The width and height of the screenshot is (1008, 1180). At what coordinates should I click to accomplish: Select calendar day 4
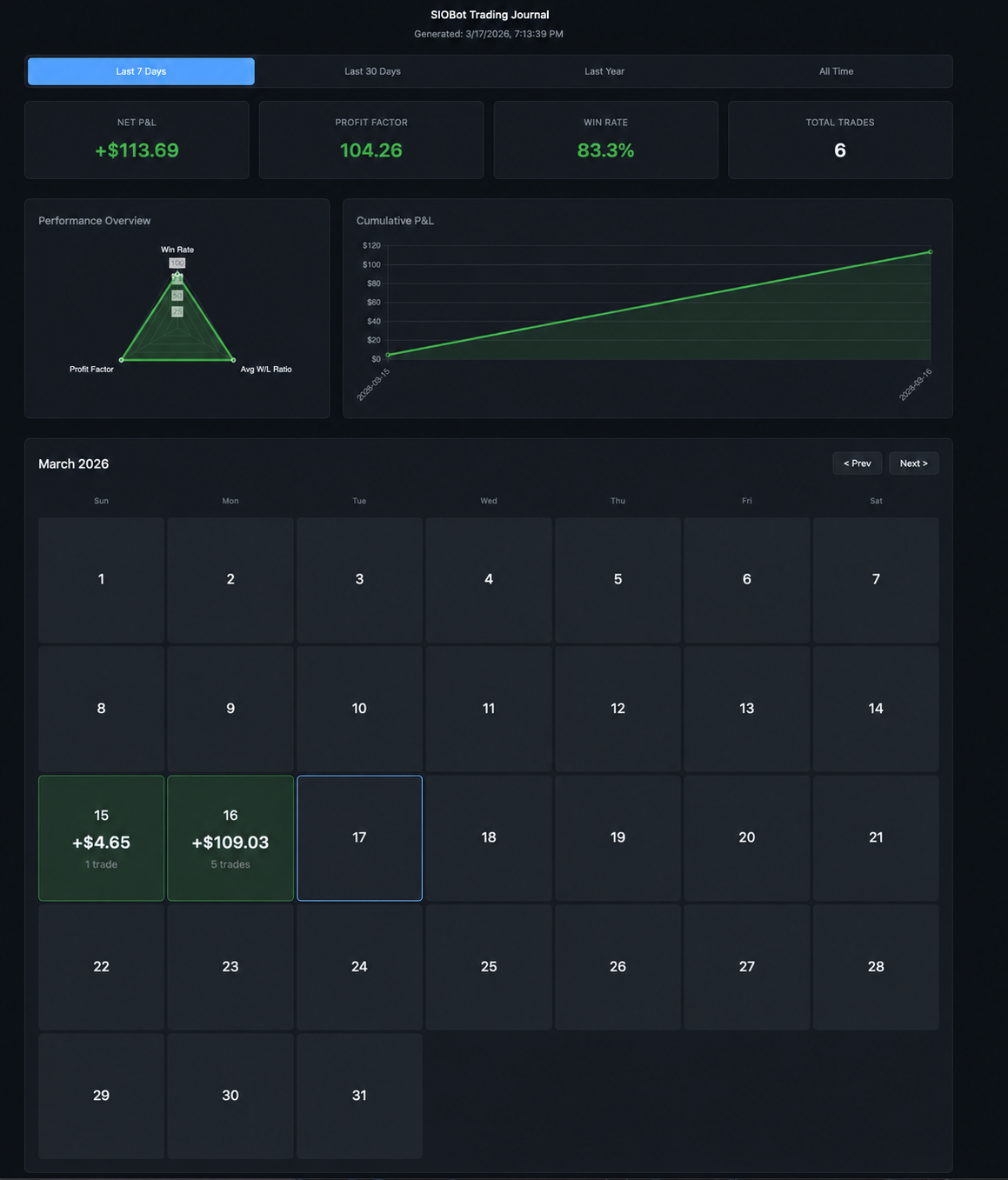click(489, 580)
